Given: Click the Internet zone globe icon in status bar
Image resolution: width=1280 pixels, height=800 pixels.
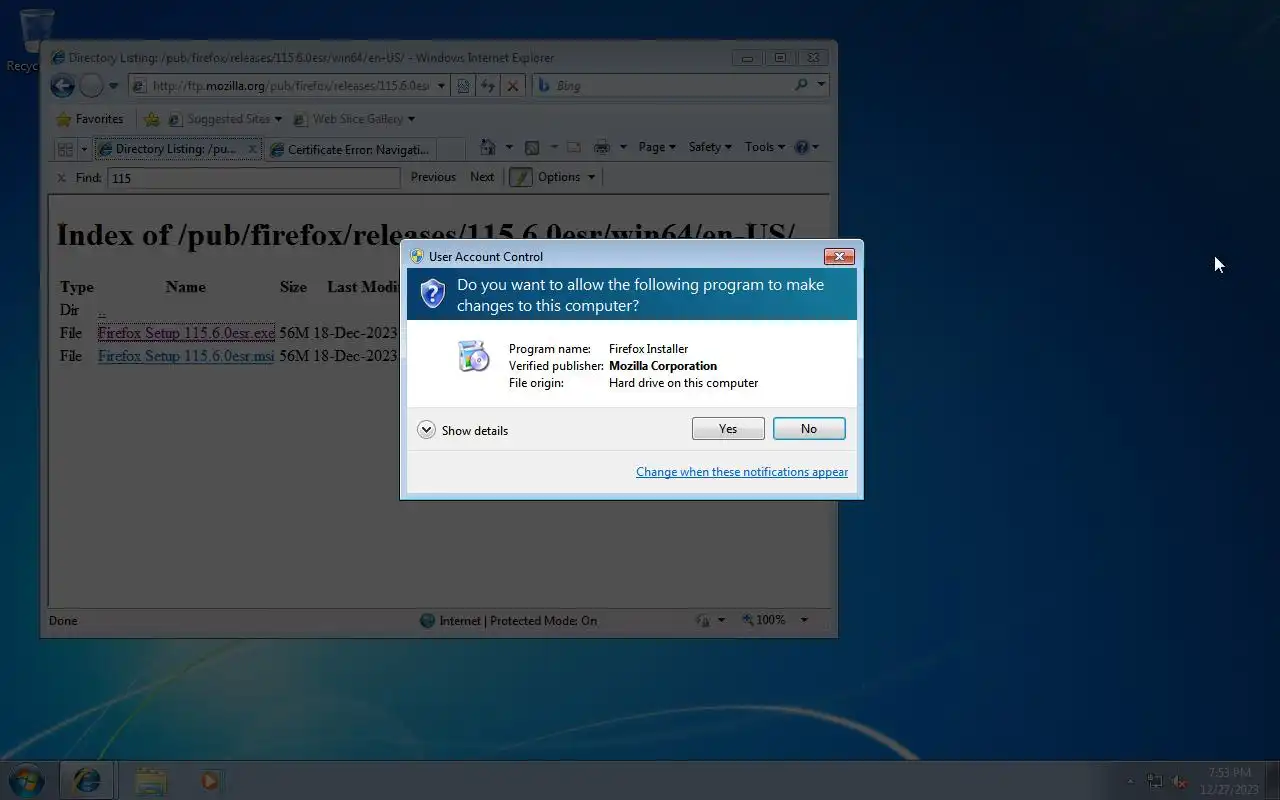Looking at the screenshot, I should 427,621.
